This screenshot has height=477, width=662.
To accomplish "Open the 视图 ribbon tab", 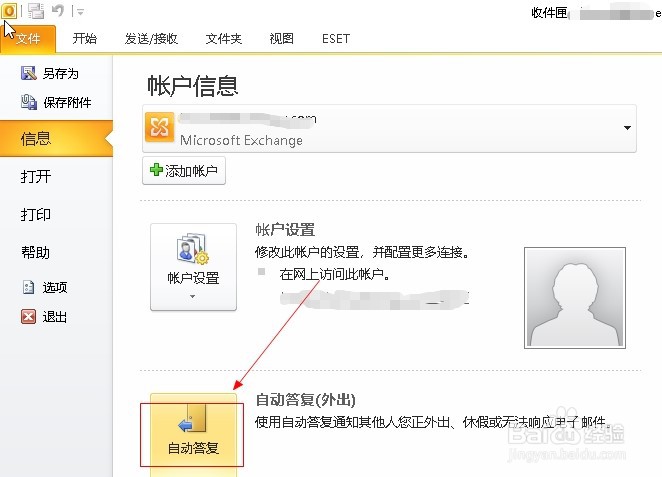I will [282, 38].
